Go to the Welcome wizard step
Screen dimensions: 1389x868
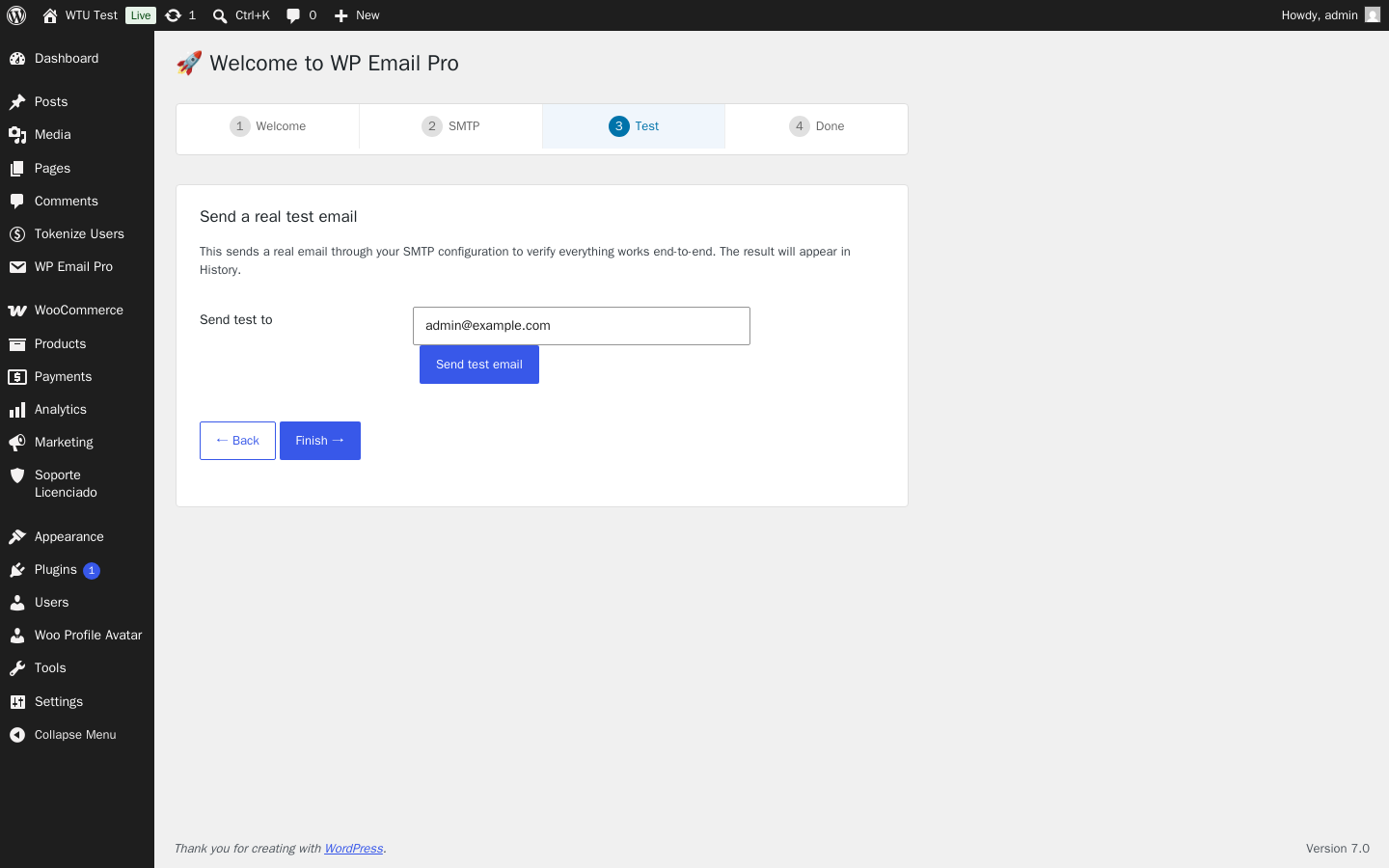tap(268, 126)
